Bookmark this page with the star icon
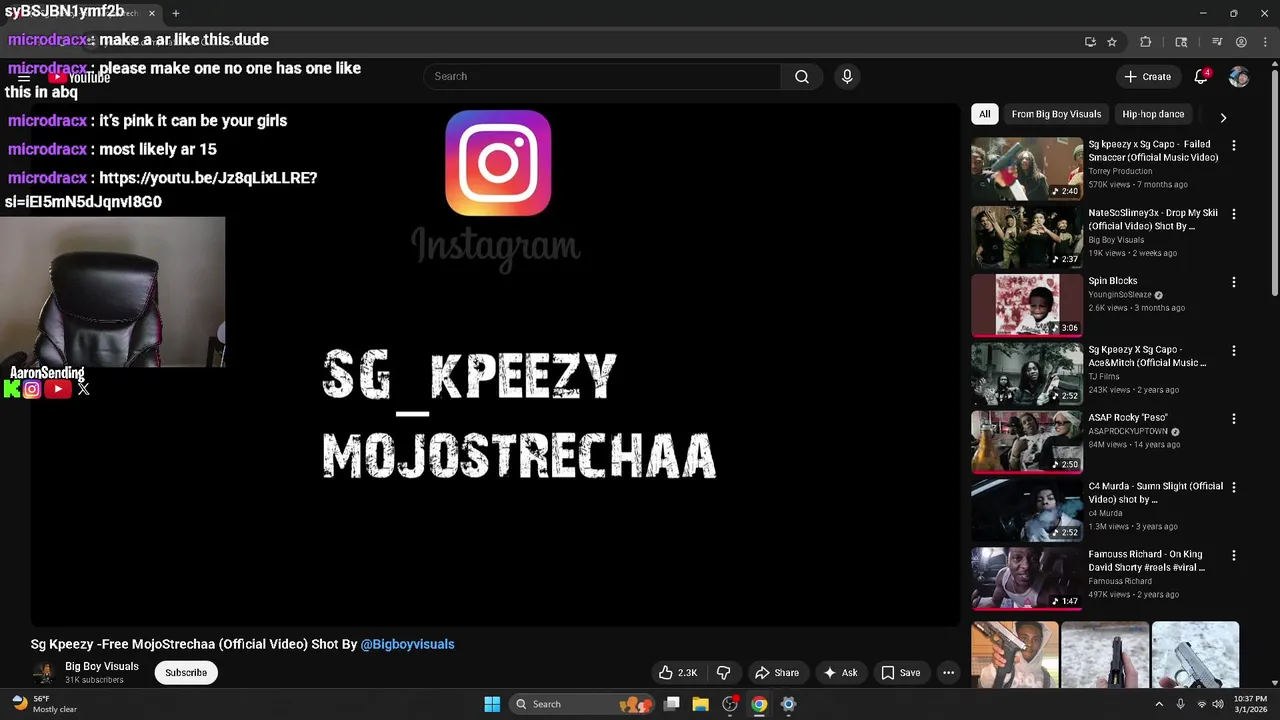This screenshot has height=720, width=1280. [x=1112, y=42]
